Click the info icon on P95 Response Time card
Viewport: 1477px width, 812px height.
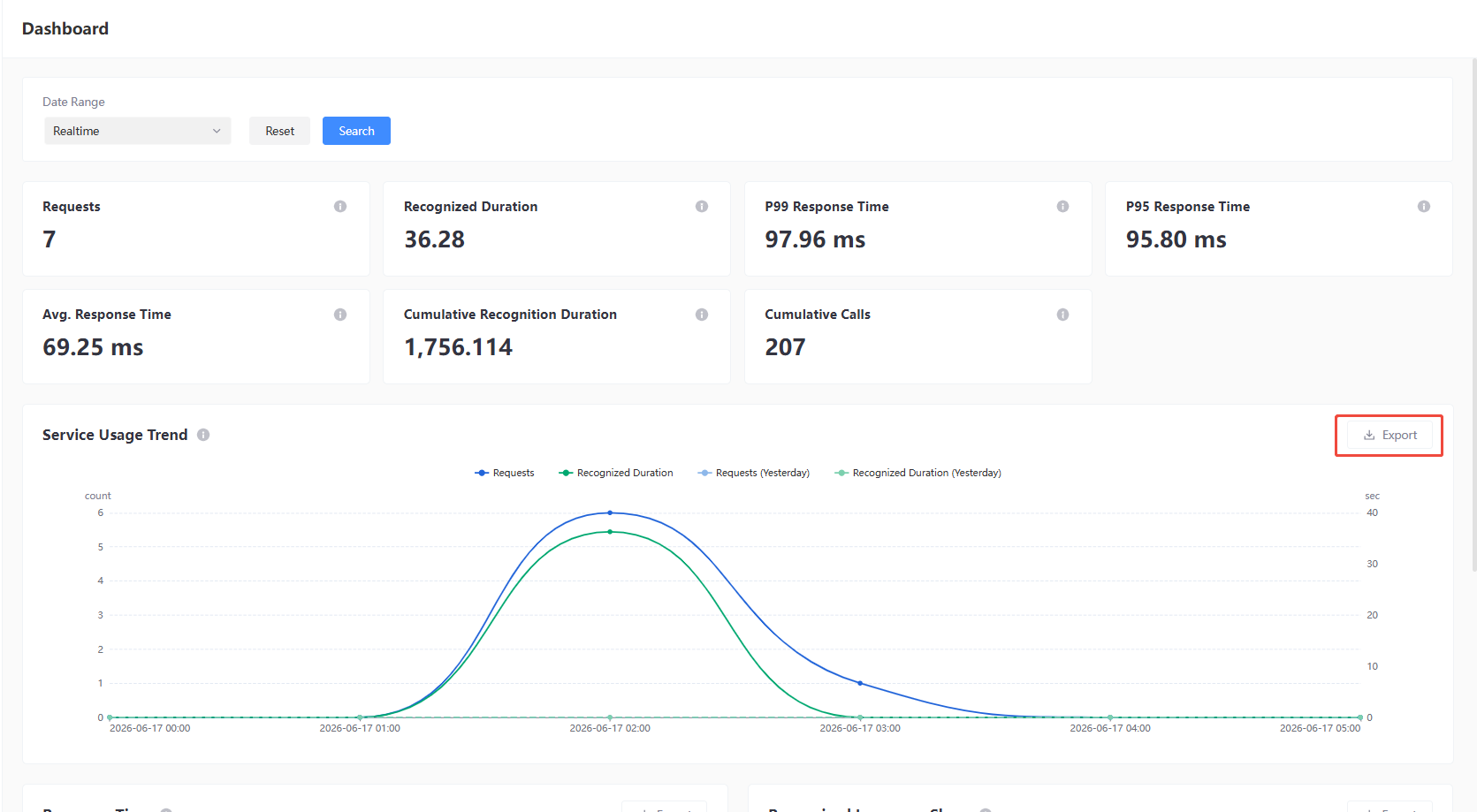coord(1424,207)
